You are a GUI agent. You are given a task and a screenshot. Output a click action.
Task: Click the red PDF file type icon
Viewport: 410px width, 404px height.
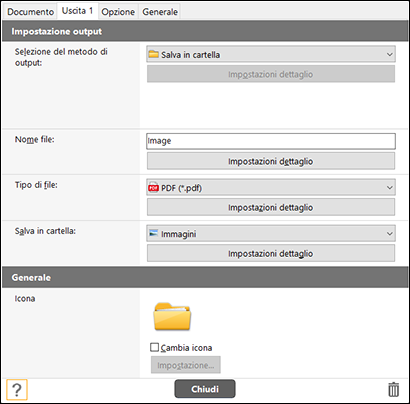[x=153, y=188]
